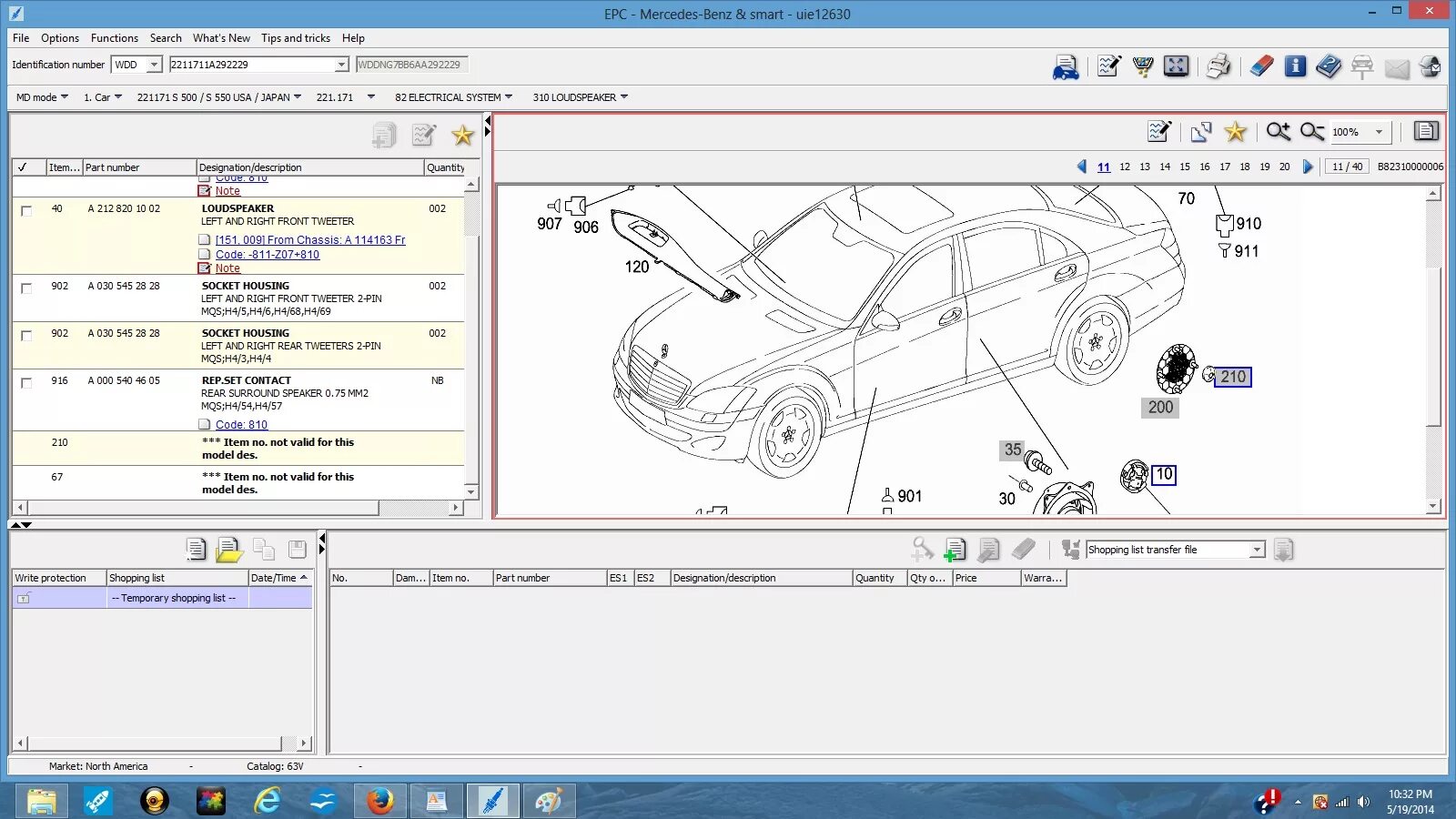This screenshot has width=1456, height=819.
Task: Open the notes editor icon in top toolbar
Action: (1108, 66)
